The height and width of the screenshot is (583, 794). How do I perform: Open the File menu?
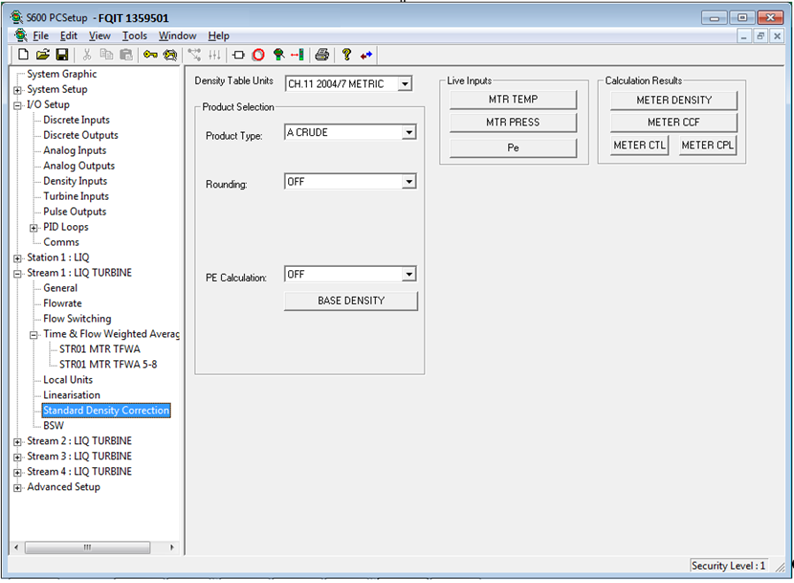(41, 36)
